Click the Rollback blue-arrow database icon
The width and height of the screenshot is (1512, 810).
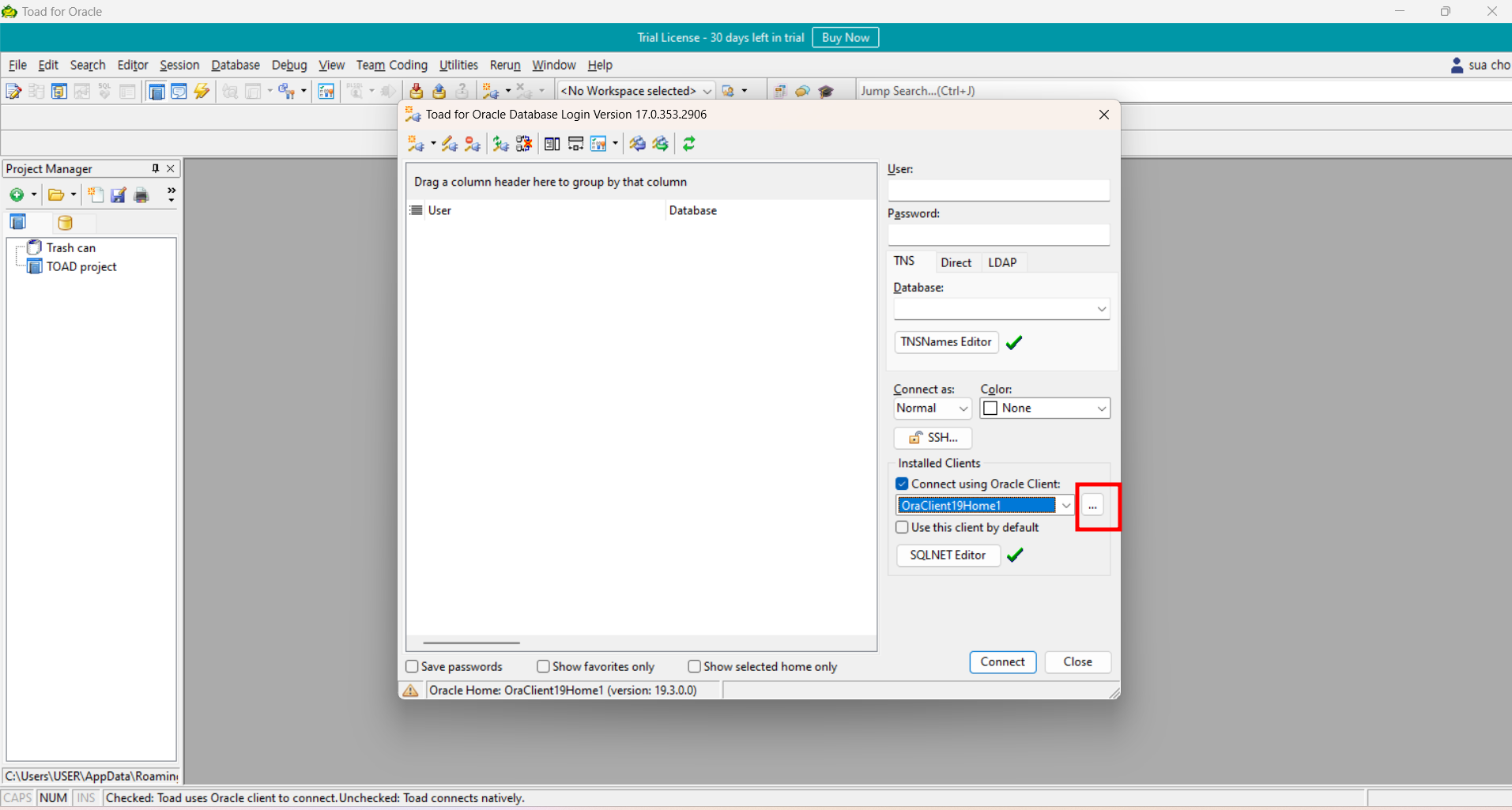click(439, 91)
